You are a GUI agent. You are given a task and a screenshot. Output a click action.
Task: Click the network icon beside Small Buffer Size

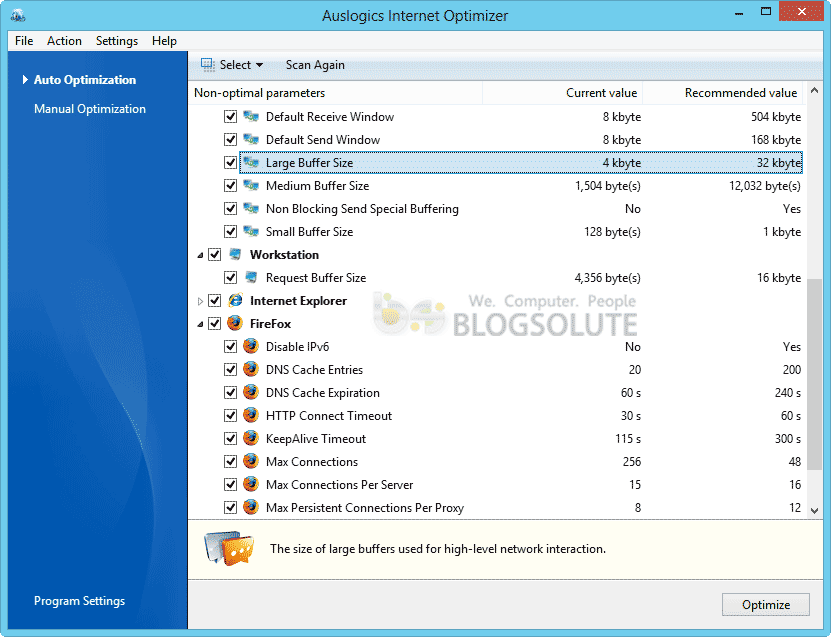[x=251, y=231]
